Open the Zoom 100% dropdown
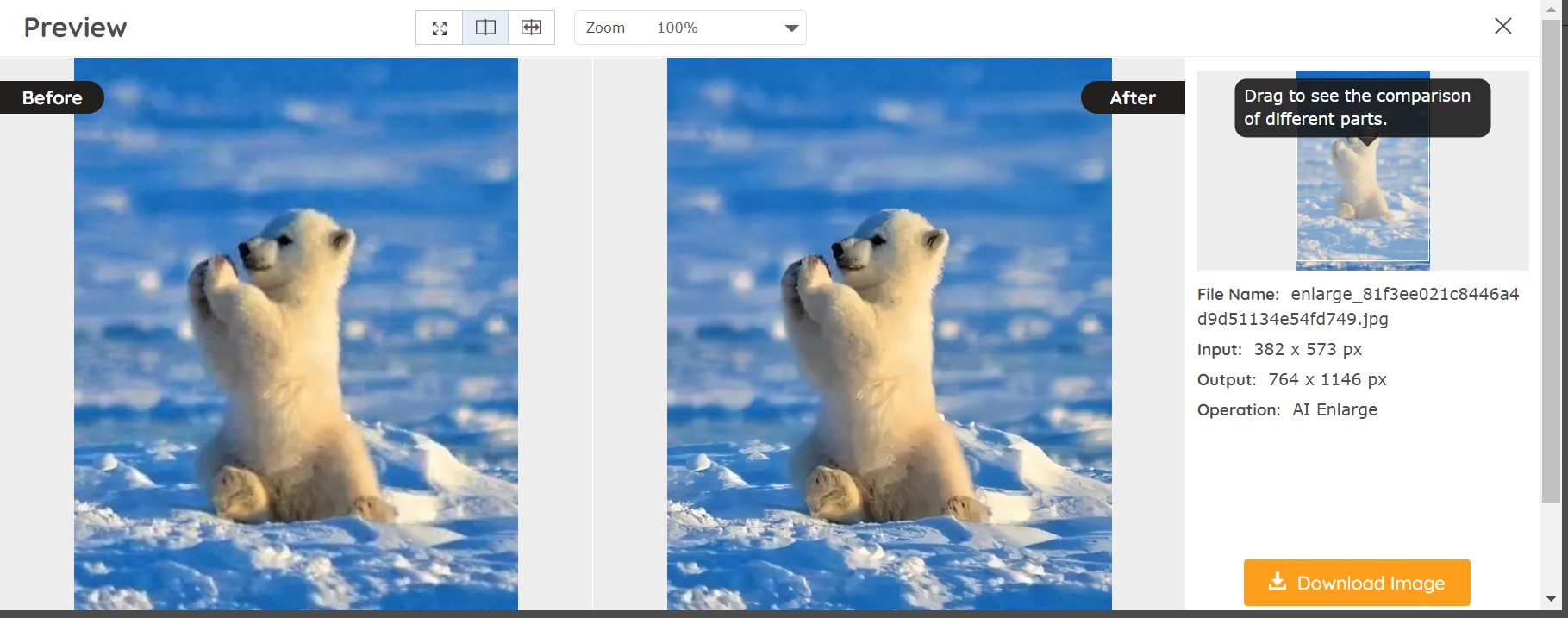The width and height of the screenshot is (1568, 618). pyautogui.click(x=690, y=28)
